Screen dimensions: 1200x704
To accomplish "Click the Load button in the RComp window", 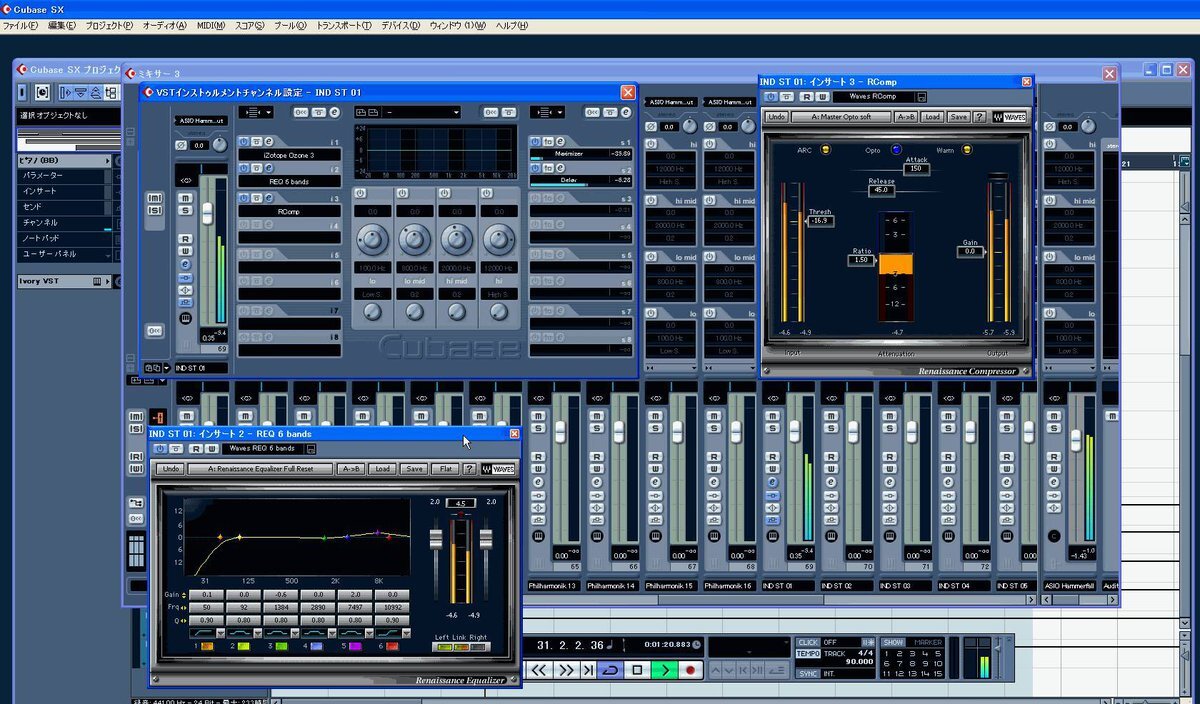I will point(932,117).
